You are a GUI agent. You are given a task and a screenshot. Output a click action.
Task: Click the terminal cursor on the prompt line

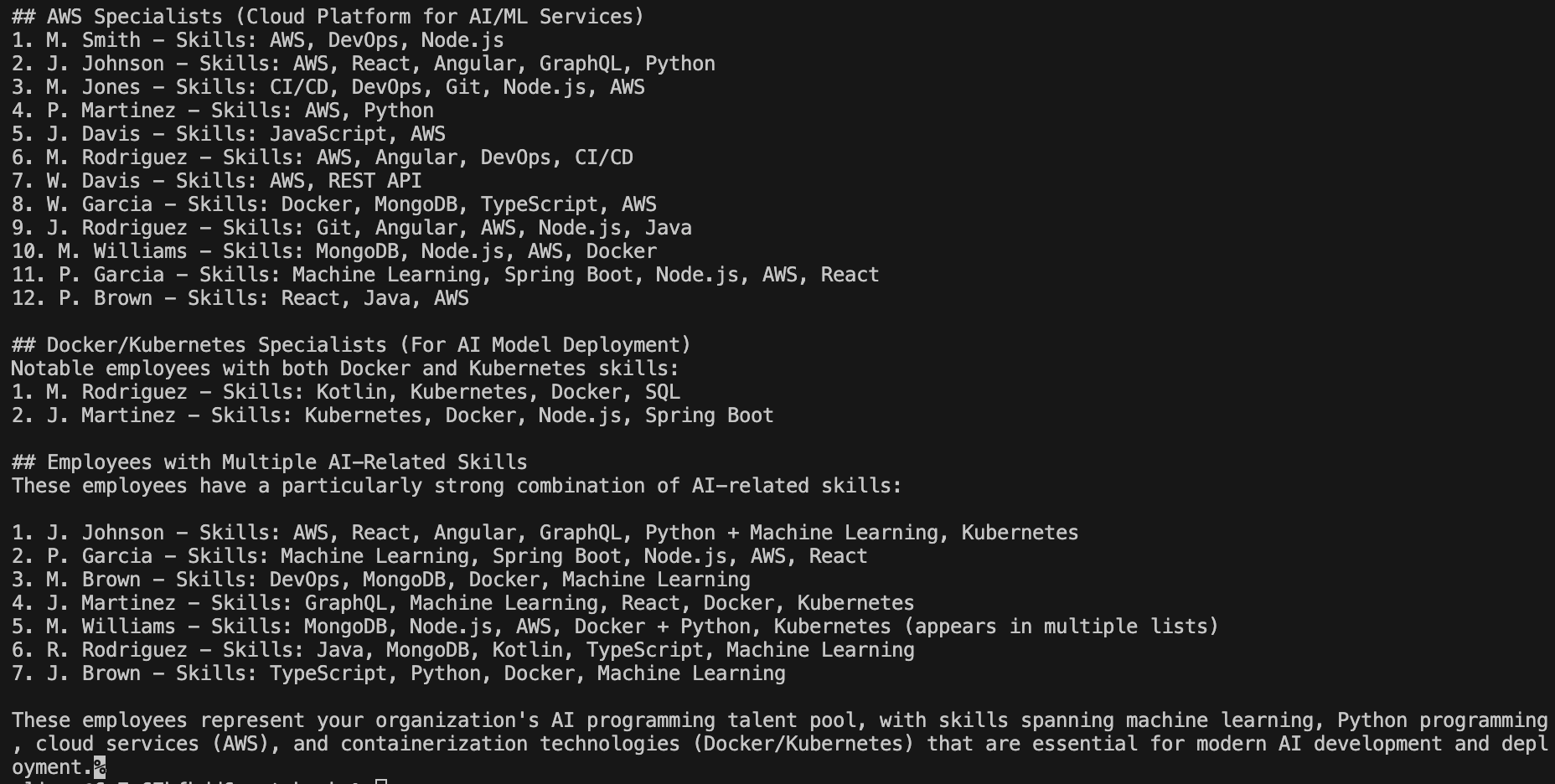pyautogui.click(x=381, y=781)
